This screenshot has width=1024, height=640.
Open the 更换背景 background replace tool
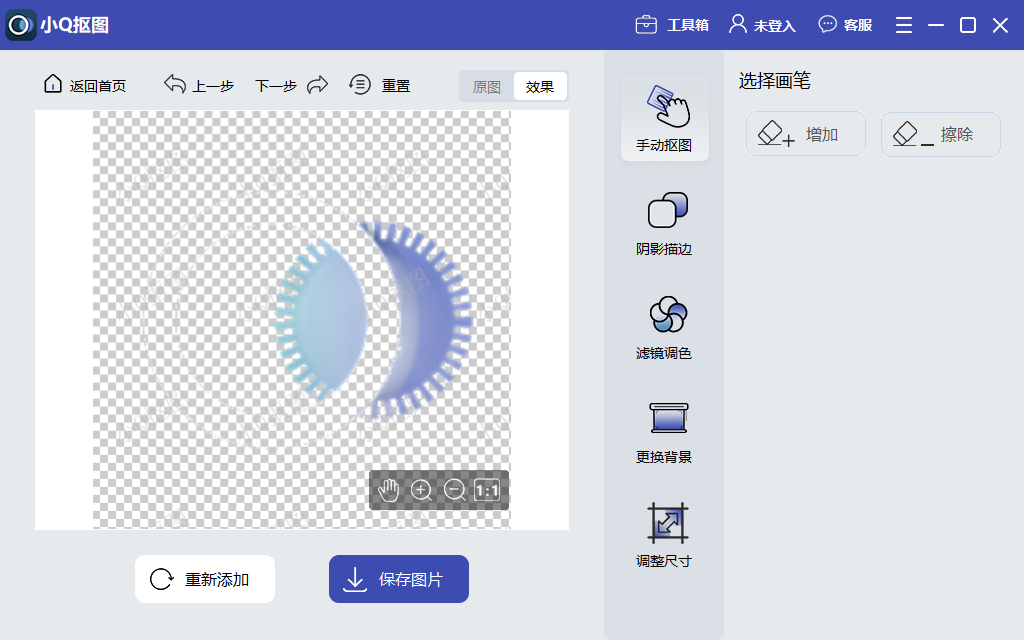pos(665,430)
